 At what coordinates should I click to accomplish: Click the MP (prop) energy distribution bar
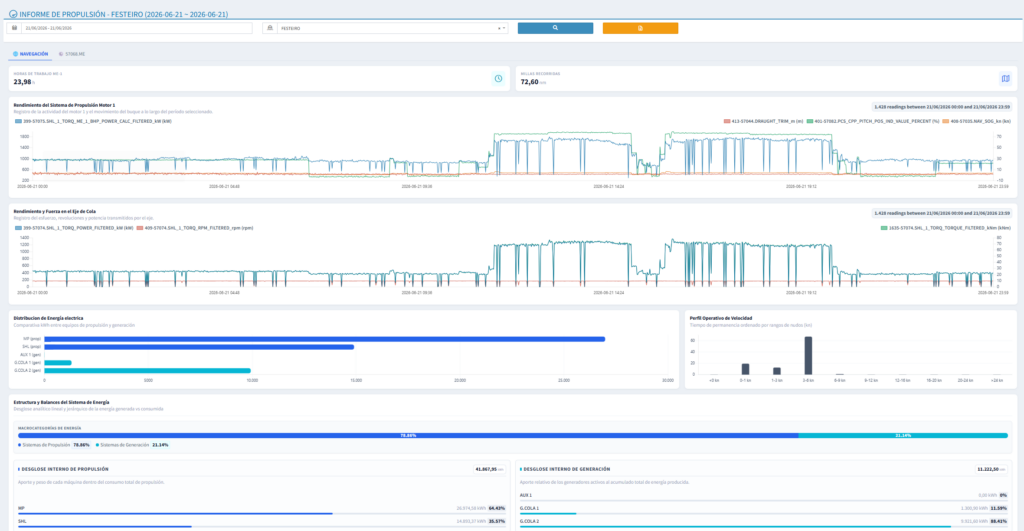pos(325,339)
